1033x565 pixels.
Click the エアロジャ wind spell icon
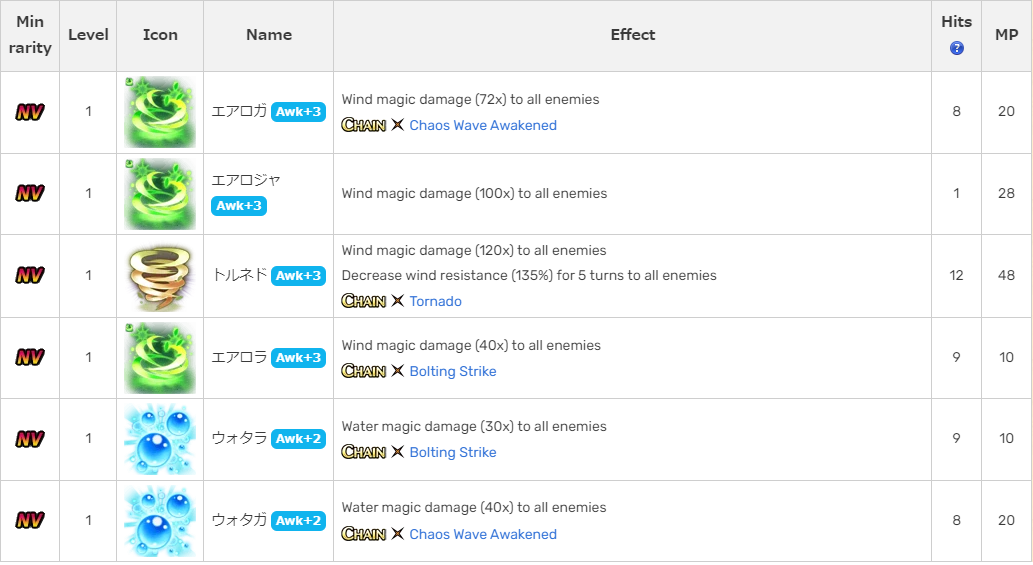point(160,194)
